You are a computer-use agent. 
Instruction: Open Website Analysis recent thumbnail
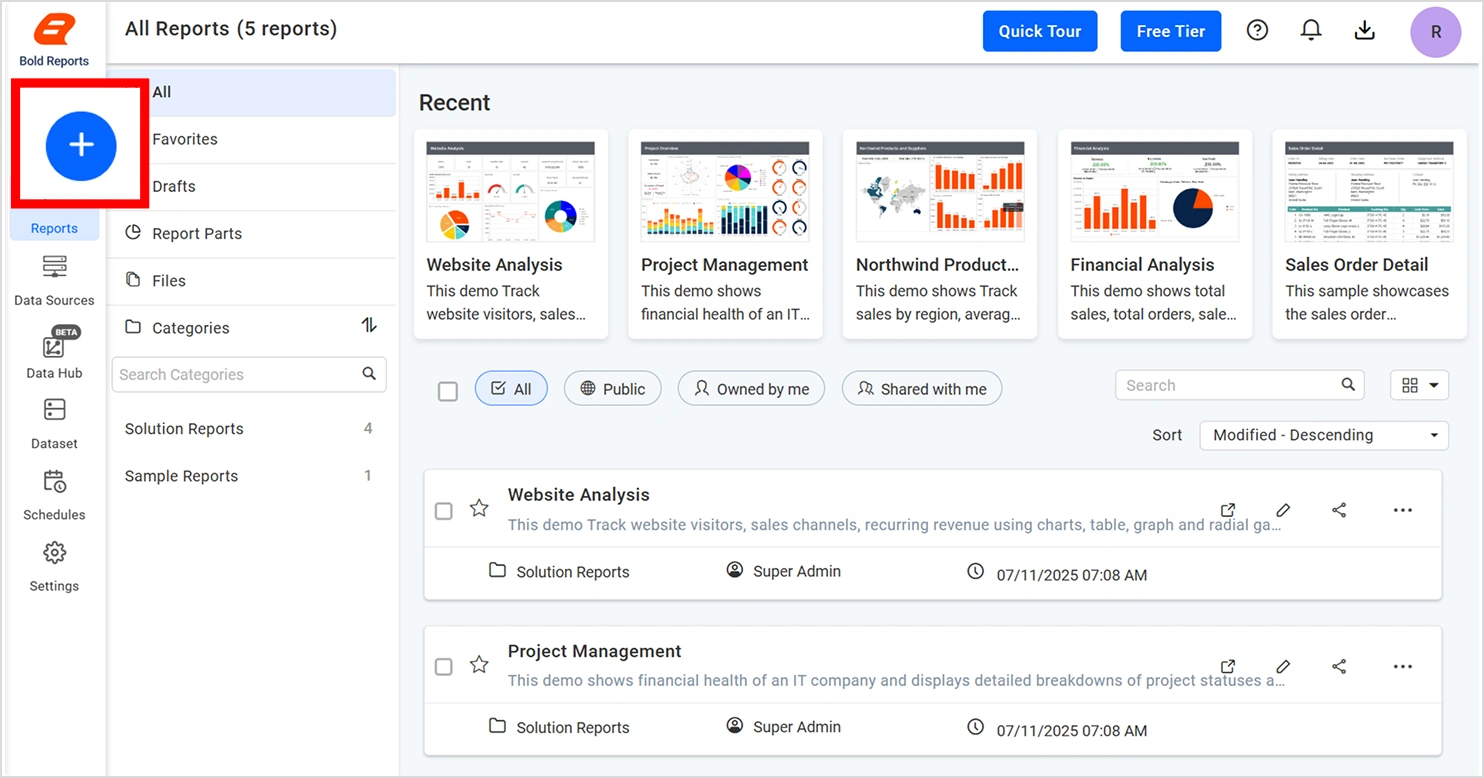point(510,191)
